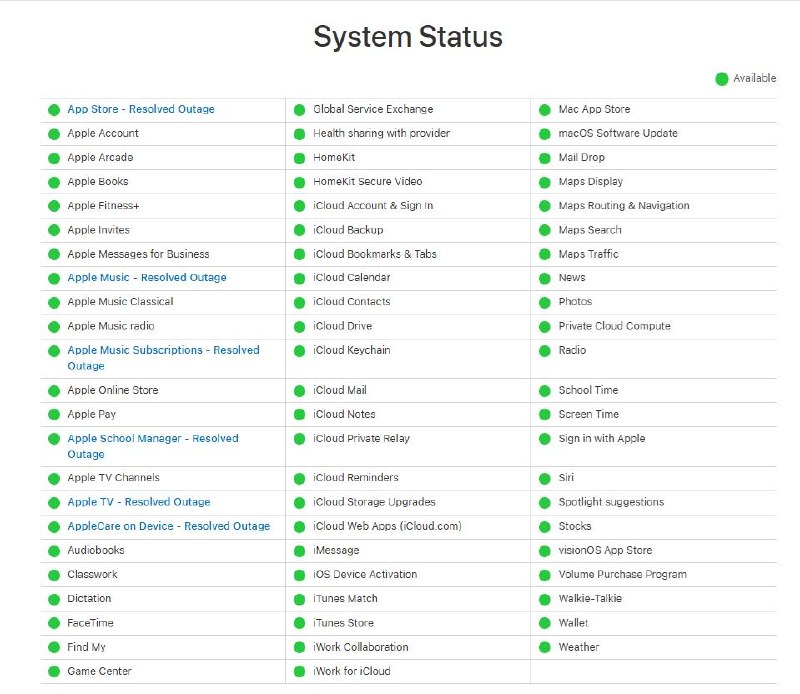
Task: Click the green dot beside Apple Fitness+
Action: coord(54,206)
